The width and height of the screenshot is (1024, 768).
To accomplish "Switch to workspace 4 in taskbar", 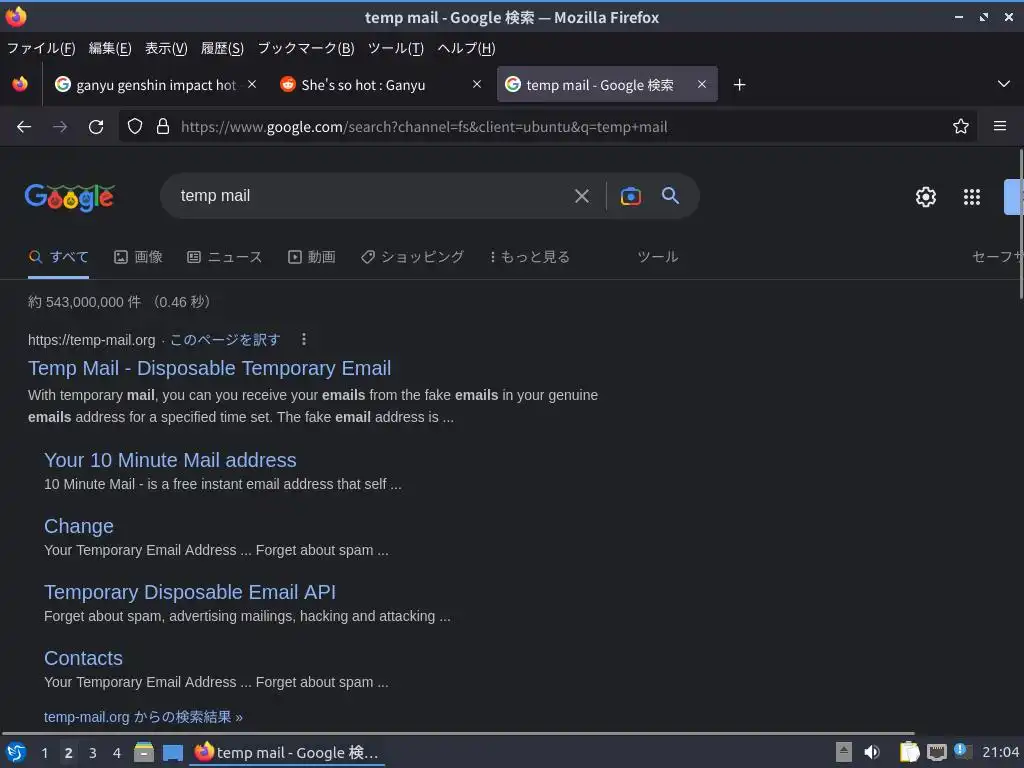I will pos(117,753).
